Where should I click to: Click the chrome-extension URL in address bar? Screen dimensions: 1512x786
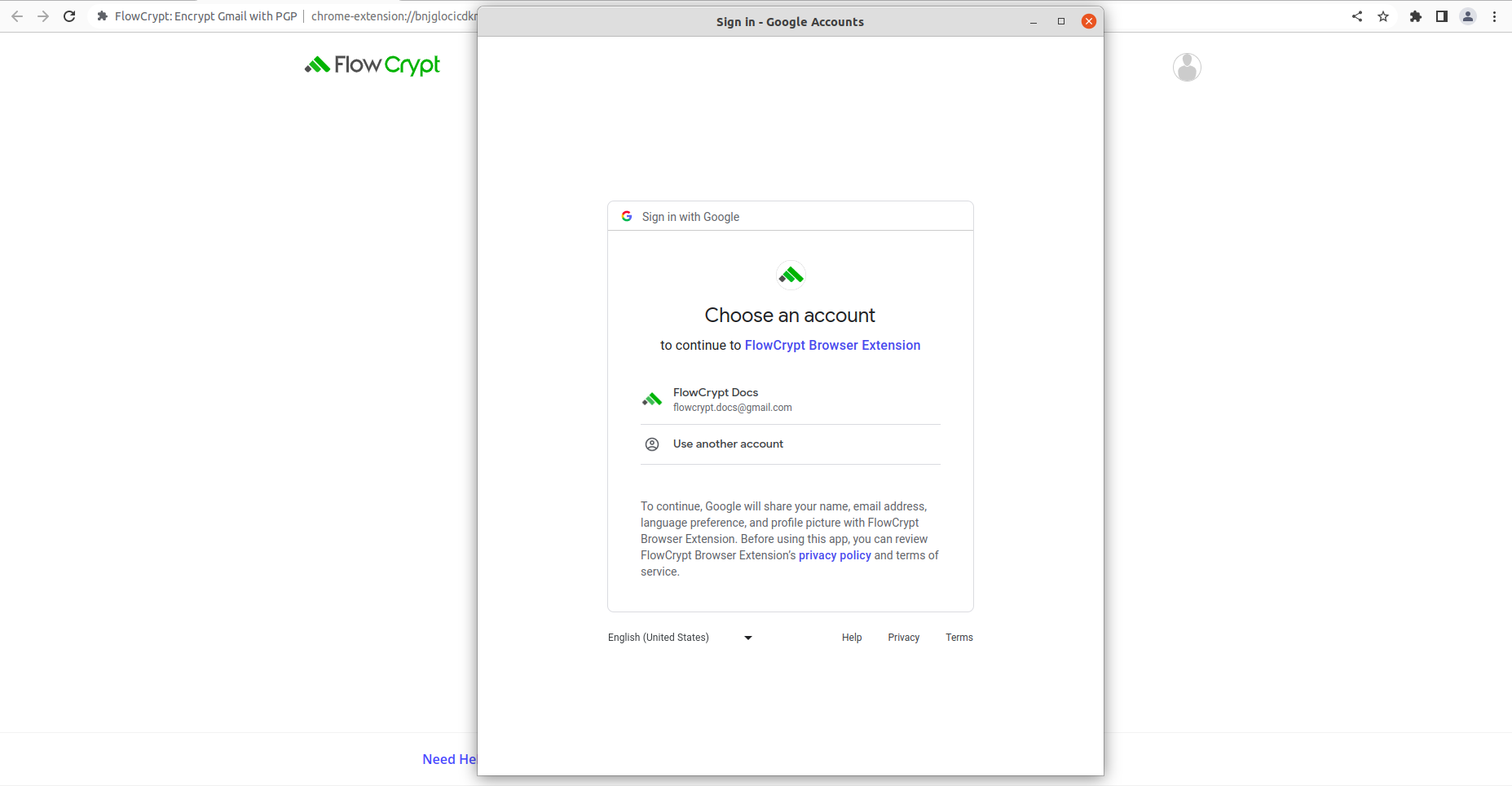(x=394, y=16)
